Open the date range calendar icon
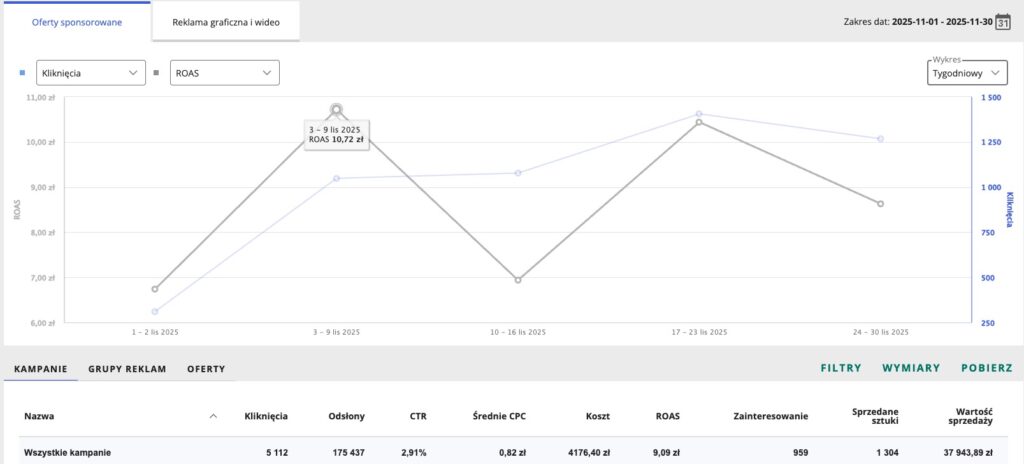Viewport: 1024px width, 464px height. (1004, 21)
